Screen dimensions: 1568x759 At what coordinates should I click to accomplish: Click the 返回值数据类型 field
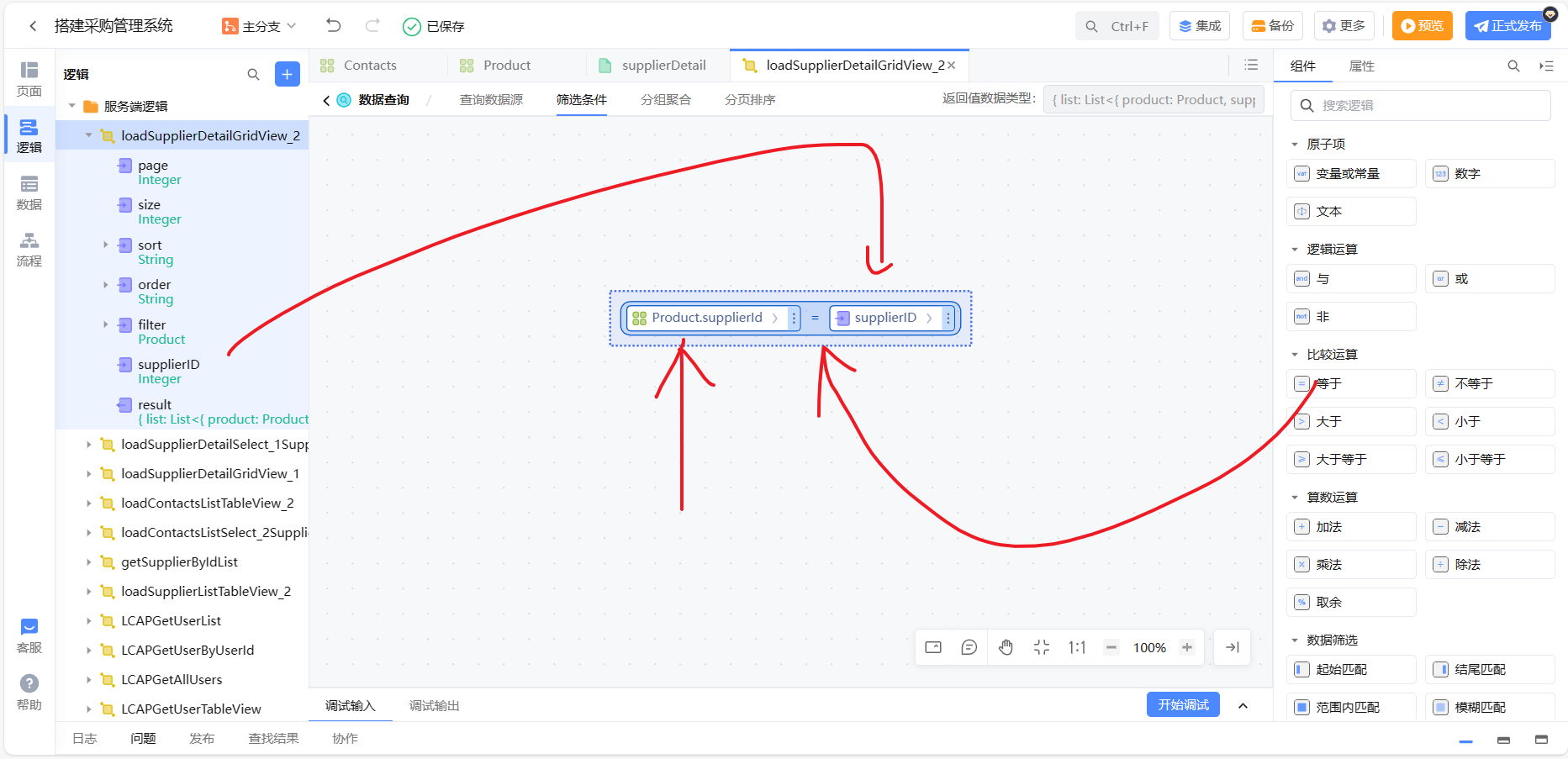point(1154,100)
